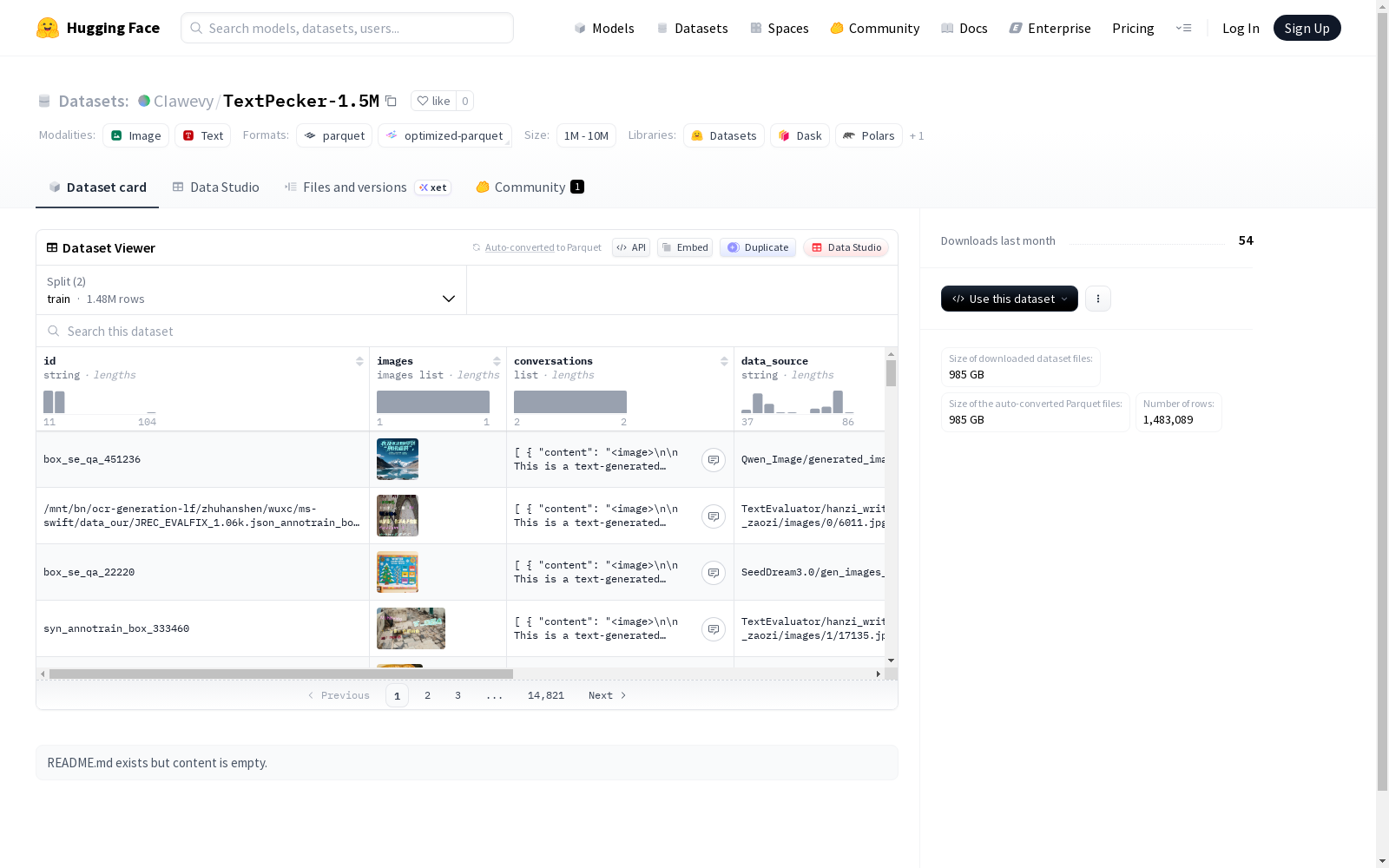Go to page 3 of results
The width and height of the screenshot is (1389, 868).
click(x=458, y=695)
